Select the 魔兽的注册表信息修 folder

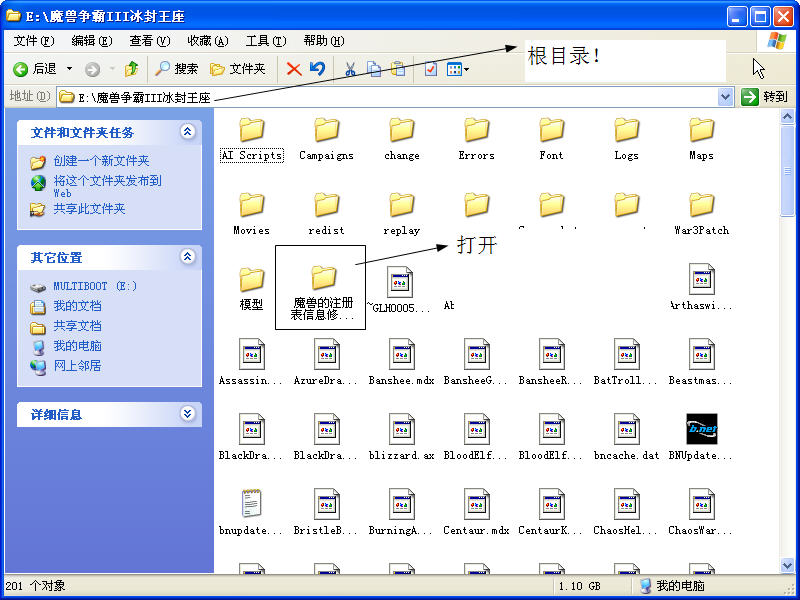click(322, 279)
